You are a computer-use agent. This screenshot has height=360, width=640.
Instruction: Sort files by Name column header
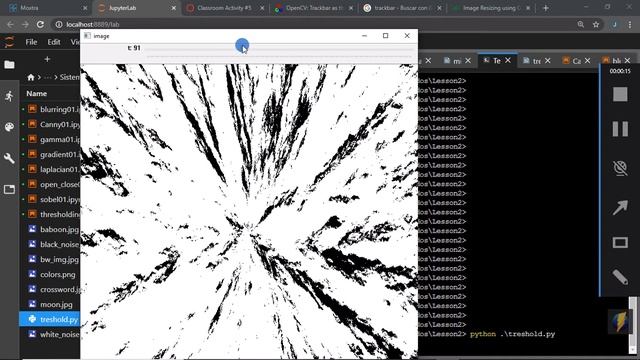[x=37, y=93]
